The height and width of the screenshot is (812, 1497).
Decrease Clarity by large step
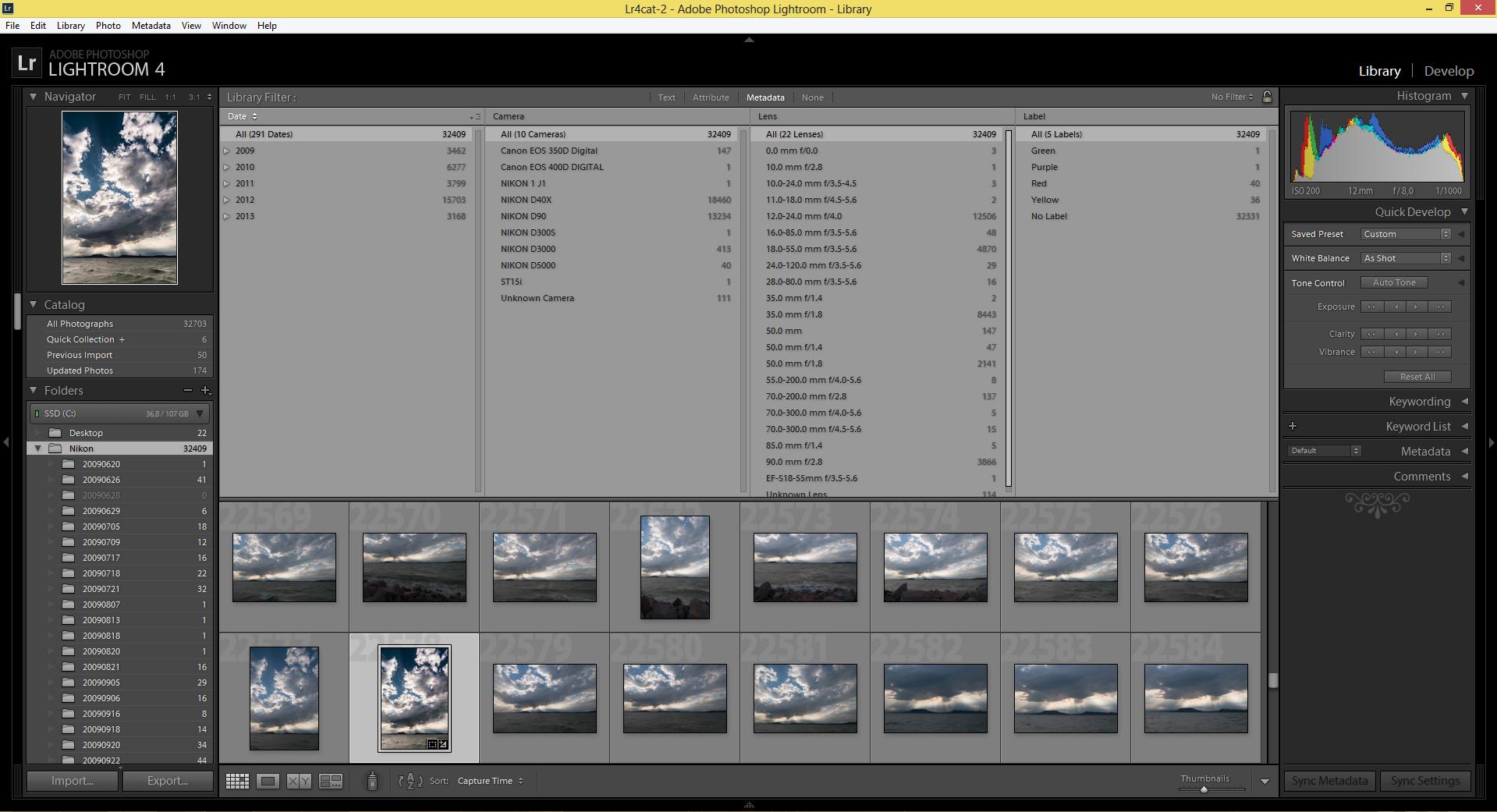pyautogui.click(x=1371, y=334)
